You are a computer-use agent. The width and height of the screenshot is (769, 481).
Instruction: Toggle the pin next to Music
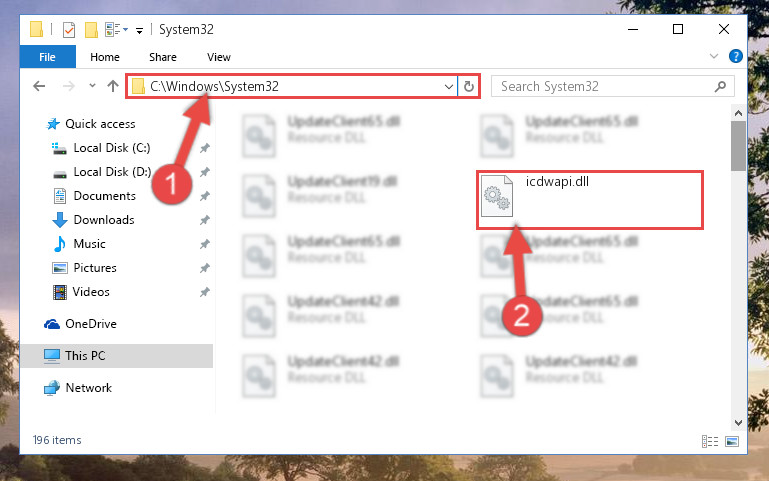[205, 244]
